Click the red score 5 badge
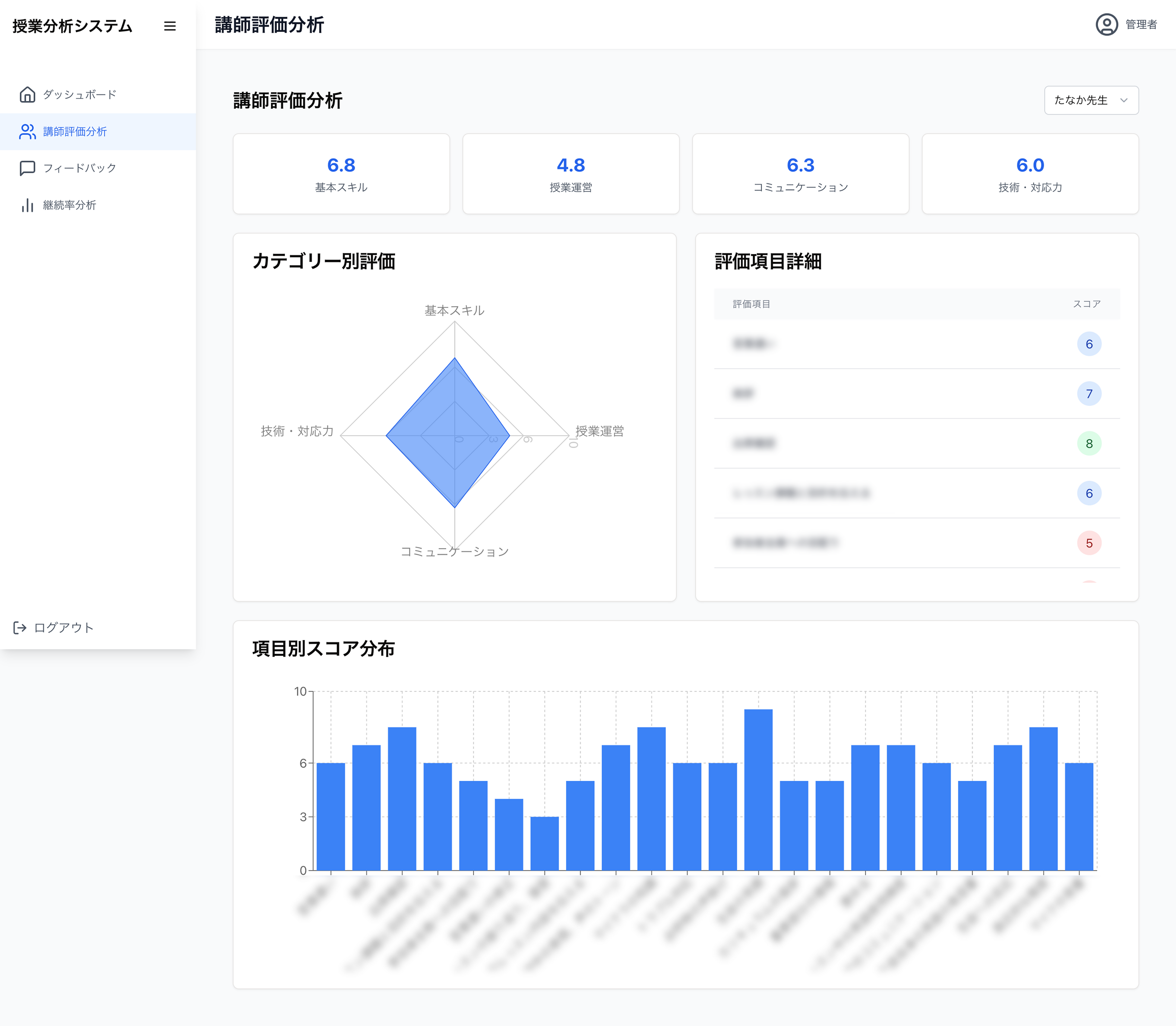The image size is (1176, 1026). (x=1089, y=543)
